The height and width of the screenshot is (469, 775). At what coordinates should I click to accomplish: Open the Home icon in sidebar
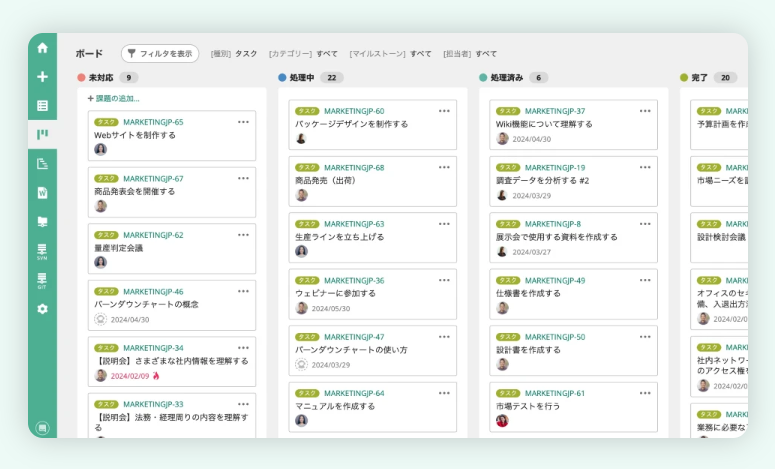pyautogui.click(x=43, y=48)
